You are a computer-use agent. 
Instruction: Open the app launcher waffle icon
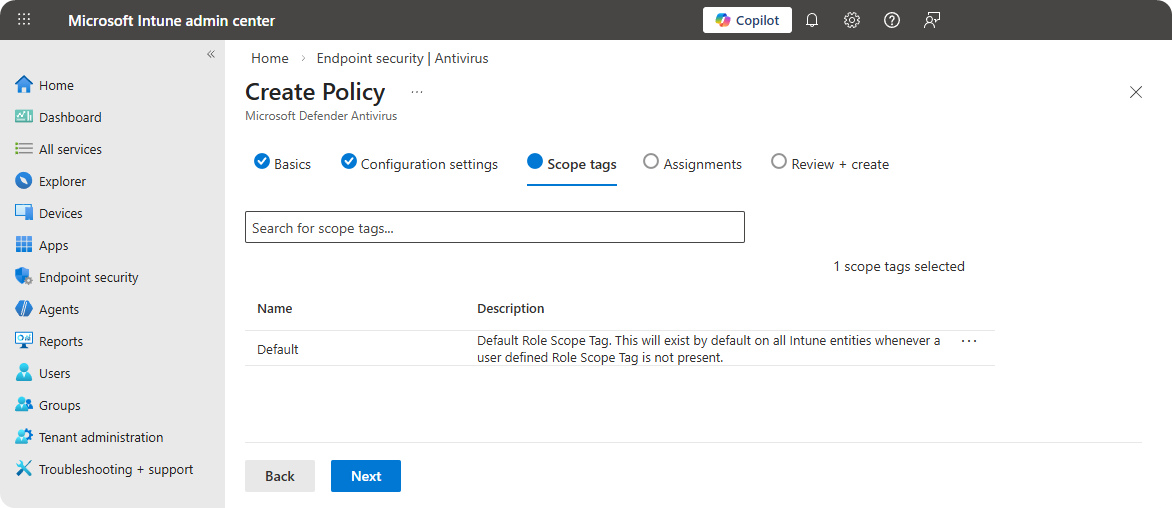point(24,20)
